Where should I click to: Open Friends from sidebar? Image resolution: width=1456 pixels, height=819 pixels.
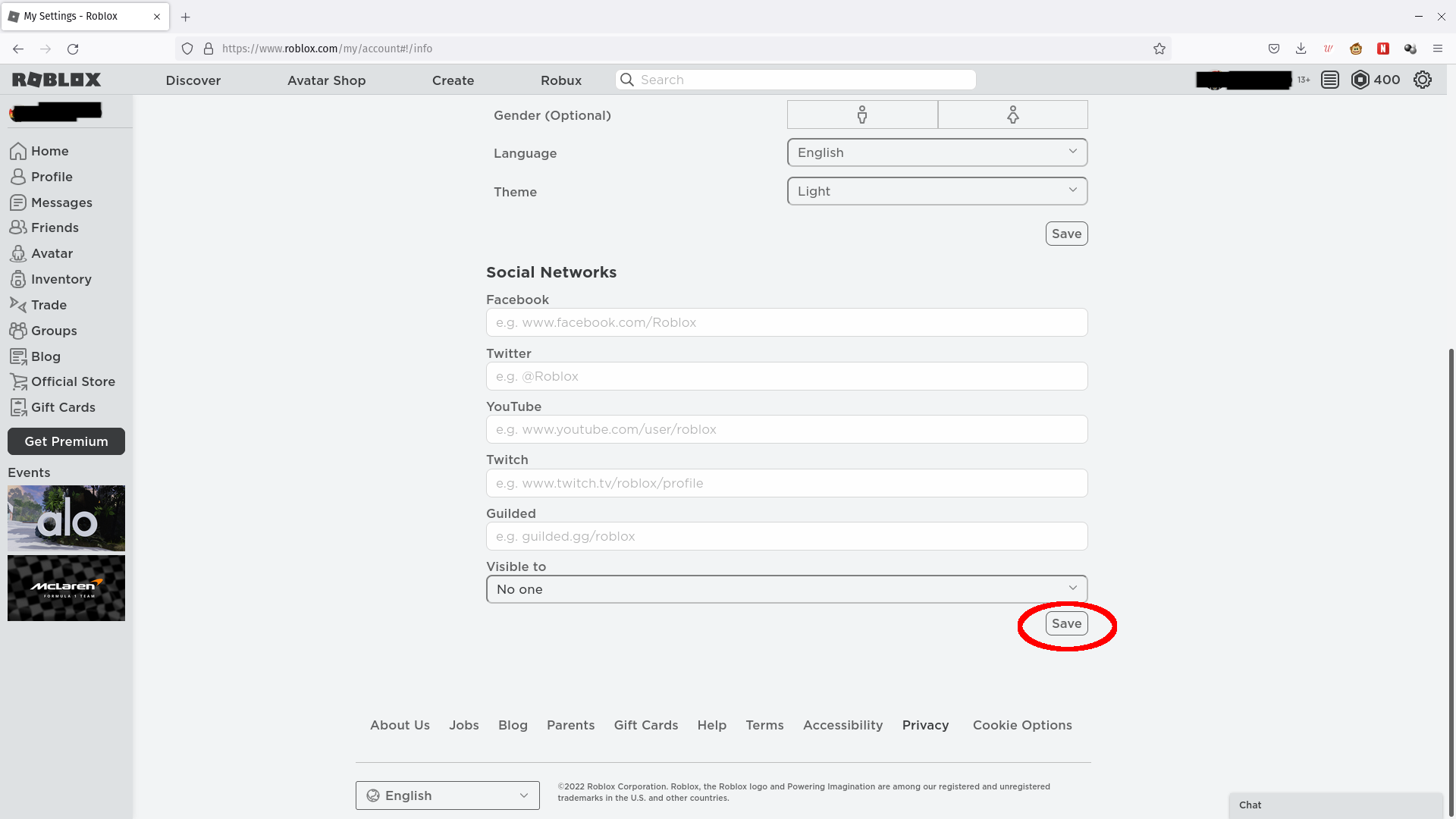point(45,227)
